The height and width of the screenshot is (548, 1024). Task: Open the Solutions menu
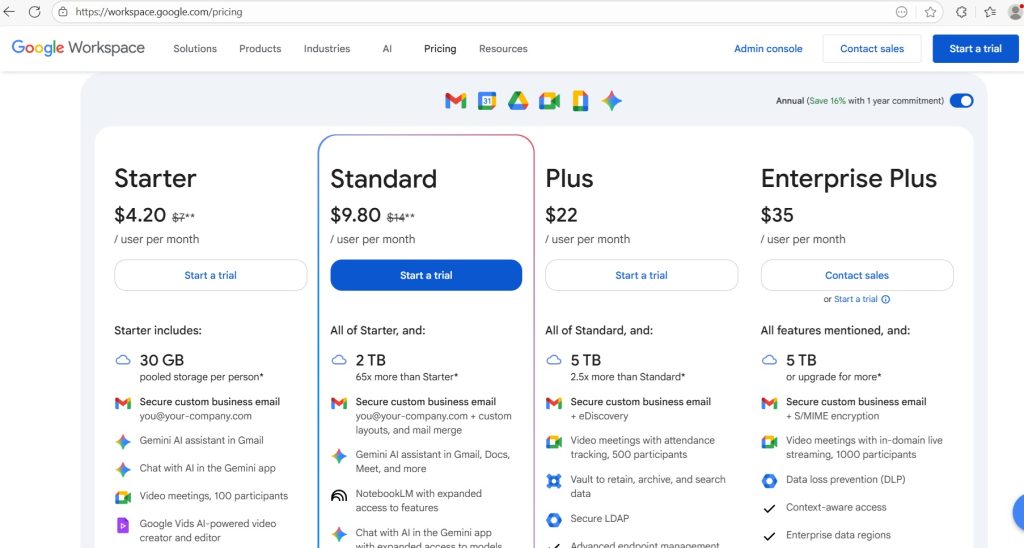coord(195,48)
